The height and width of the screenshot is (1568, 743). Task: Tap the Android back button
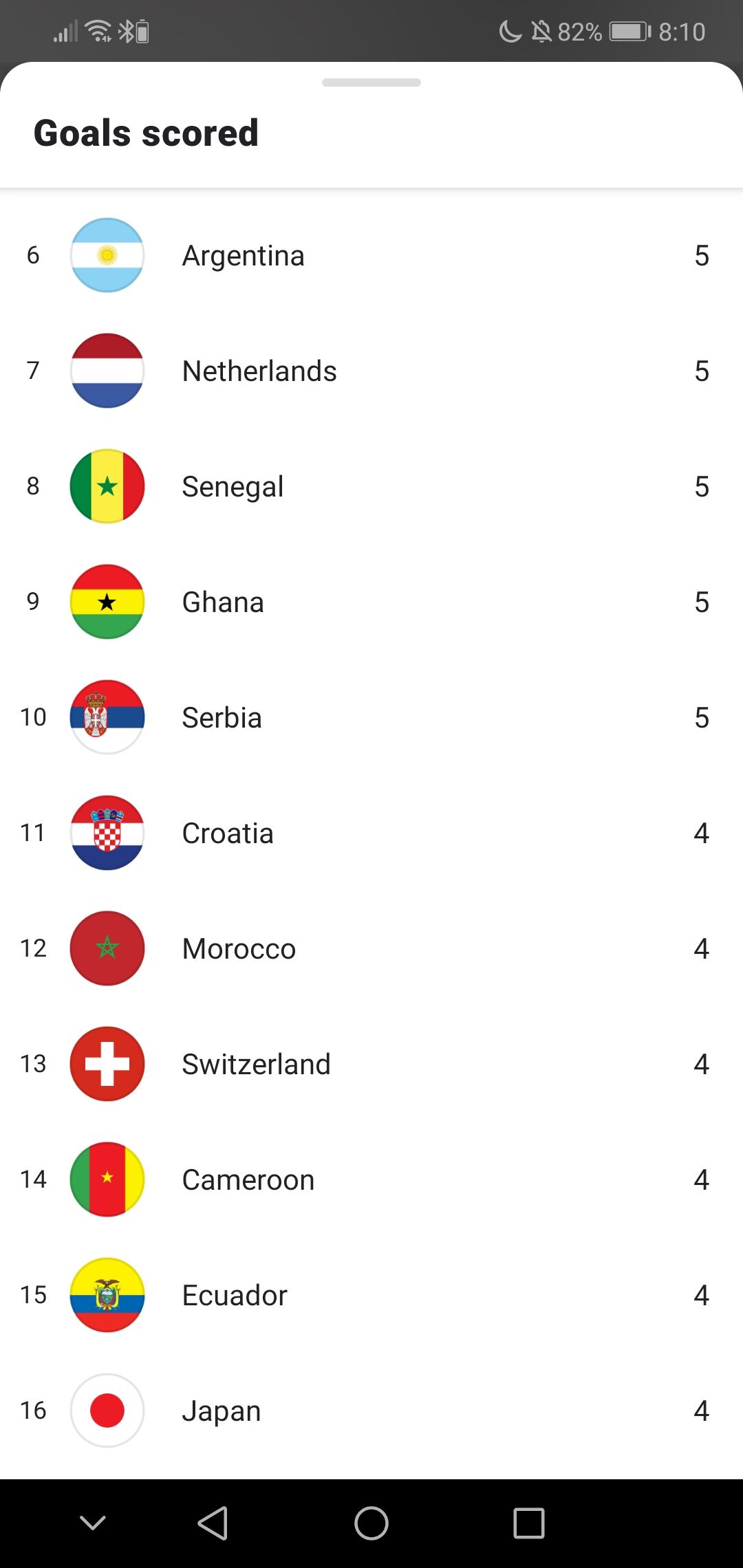213,1523
